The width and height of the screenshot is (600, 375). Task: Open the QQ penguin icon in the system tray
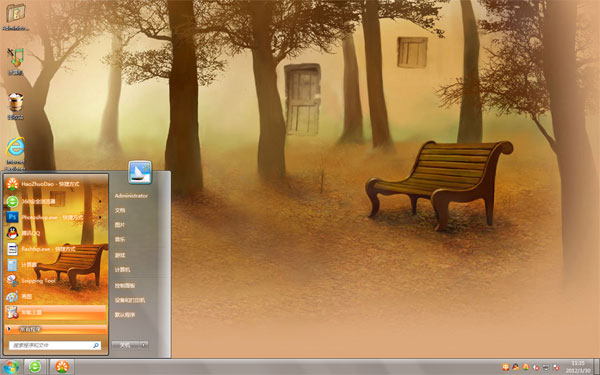point(515,367)
